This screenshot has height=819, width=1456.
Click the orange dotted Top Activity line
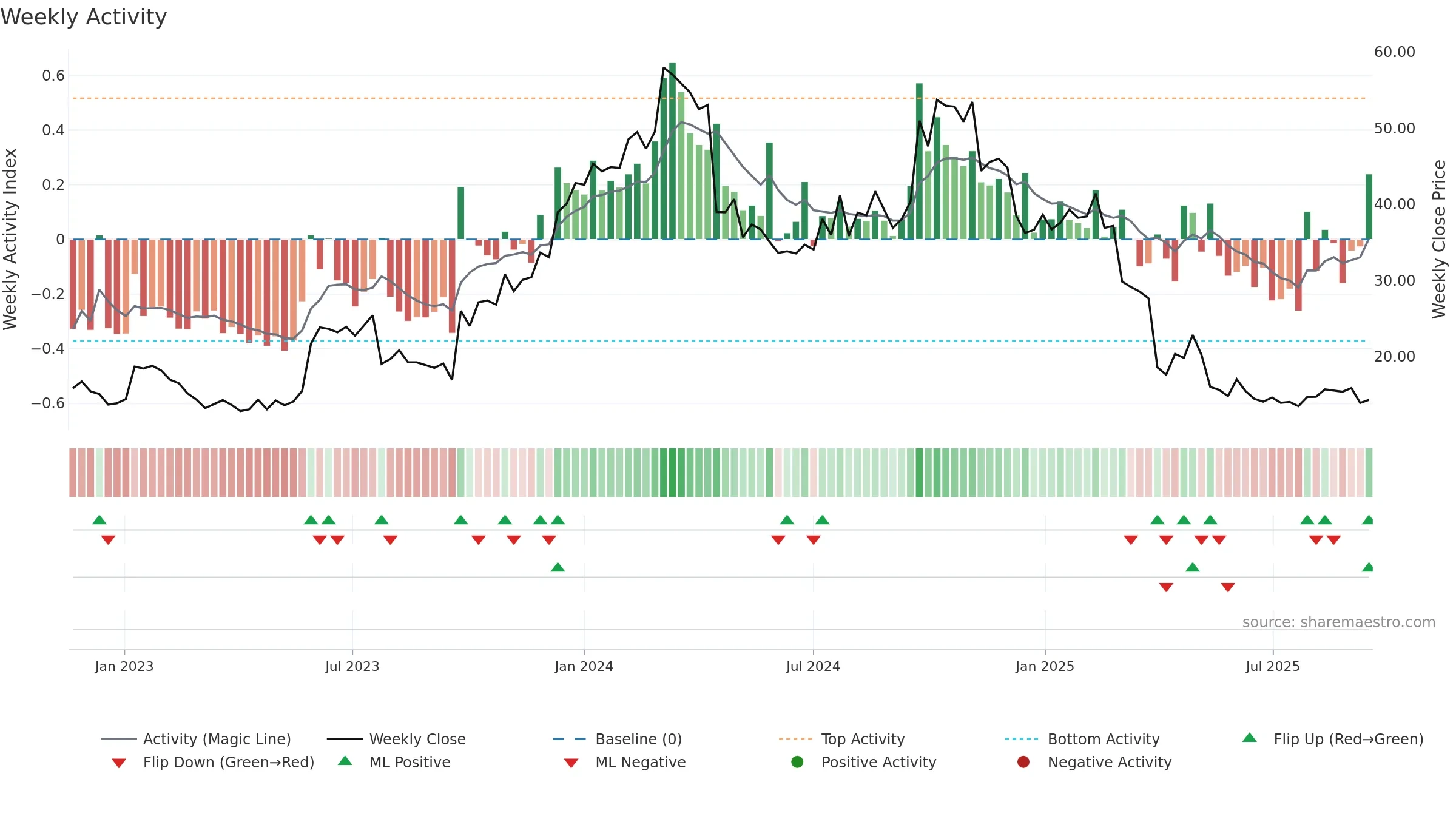[721, 98]
